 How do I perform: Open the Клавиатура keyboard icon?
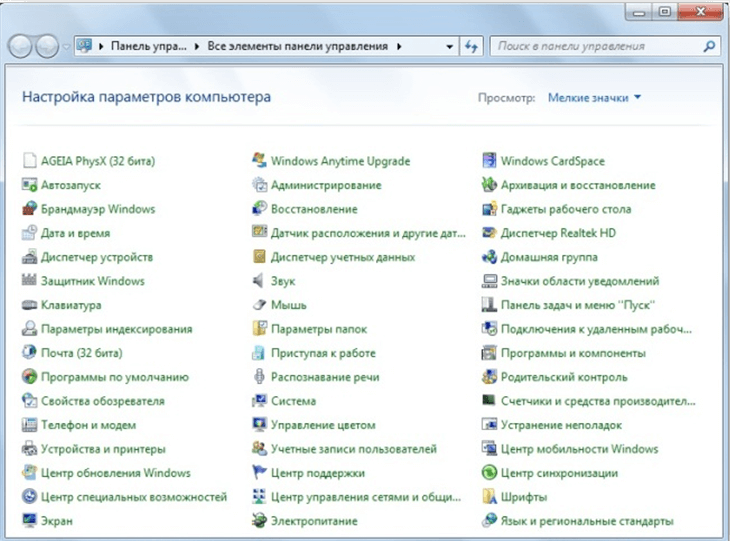point(29,305)
